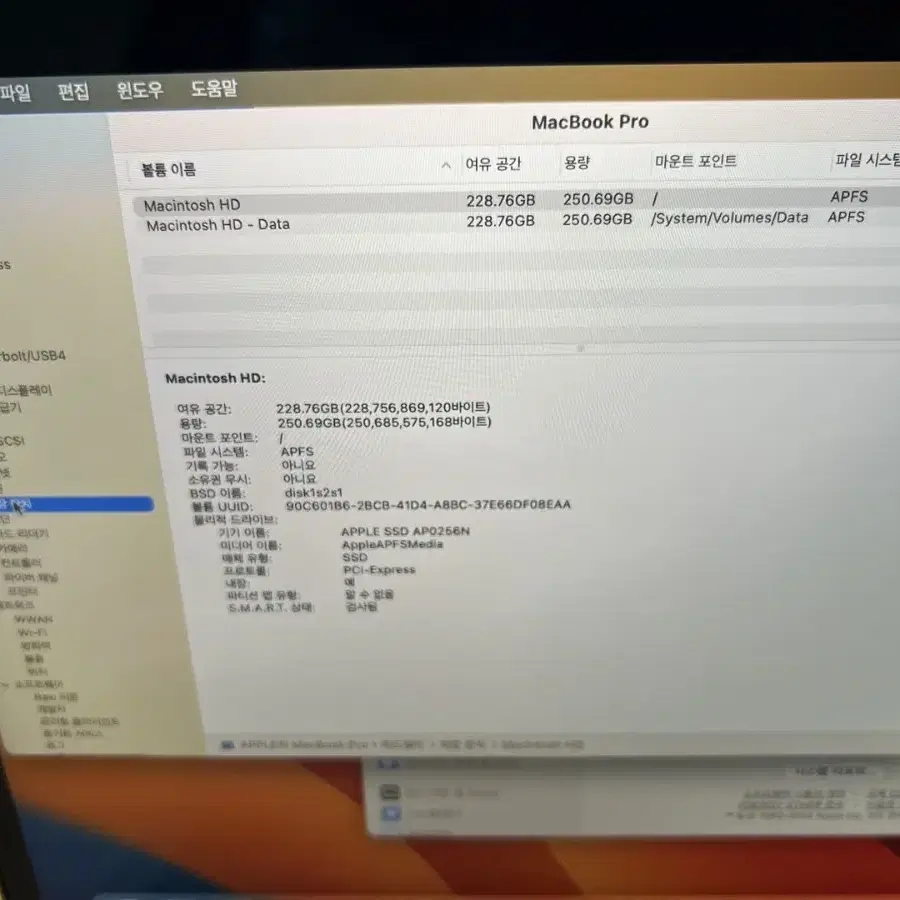Sort by the 여유 공간 column header
This screenshot has height=900, width=900.
[493, 164]
